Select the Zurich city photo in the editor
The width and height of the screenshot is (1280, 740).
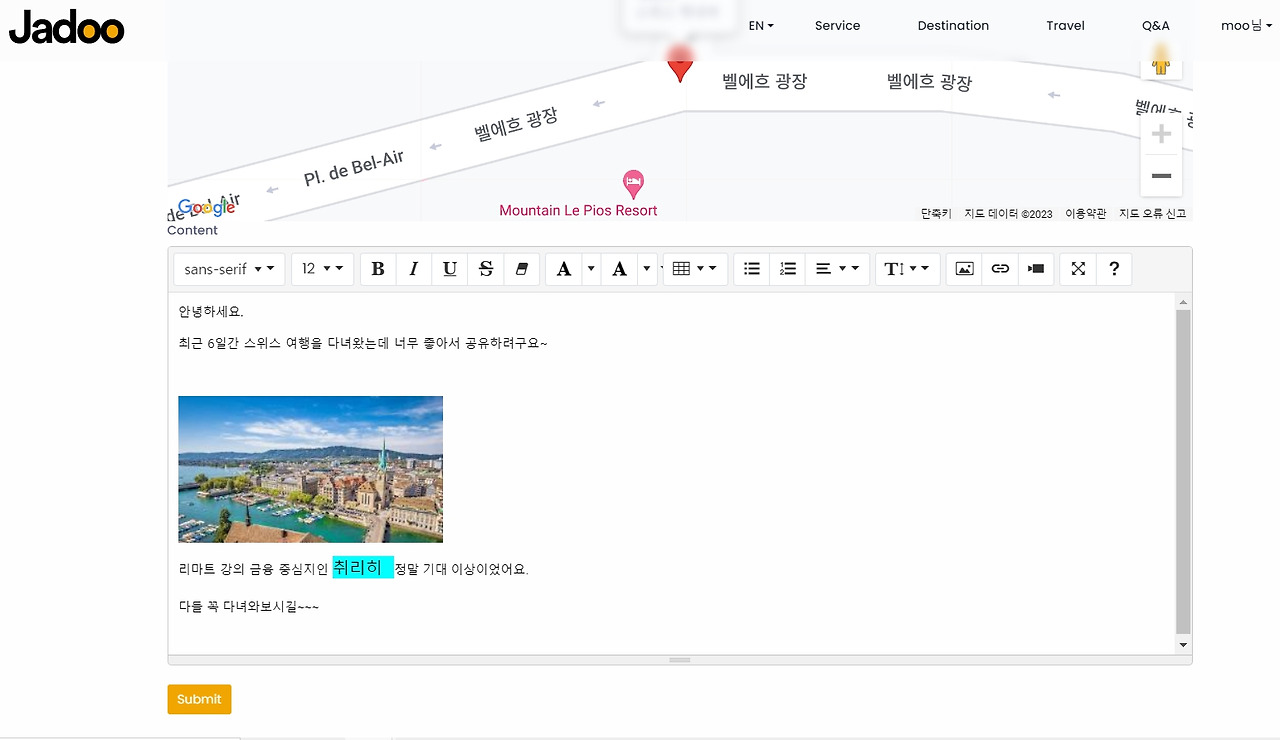[x=310, y=469]
